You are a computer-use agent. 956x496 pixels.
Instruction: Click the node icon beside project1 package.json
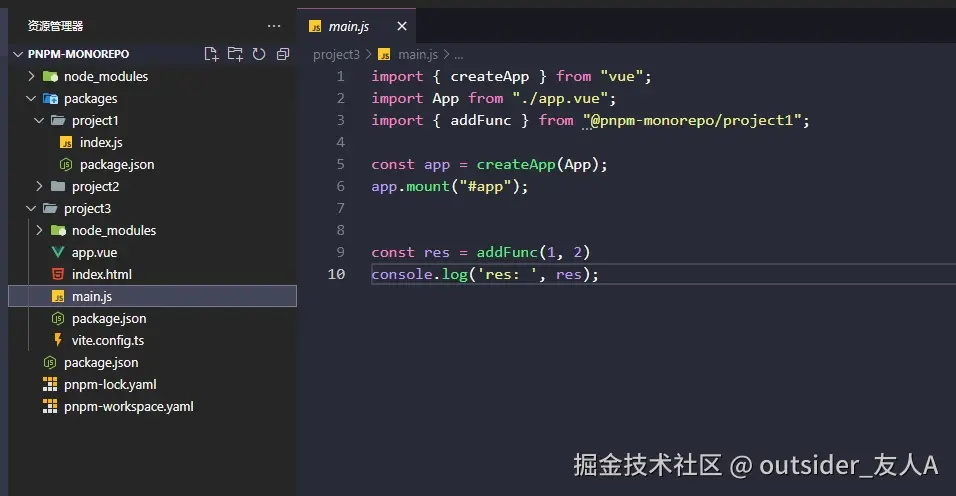[x=66, y=165]
